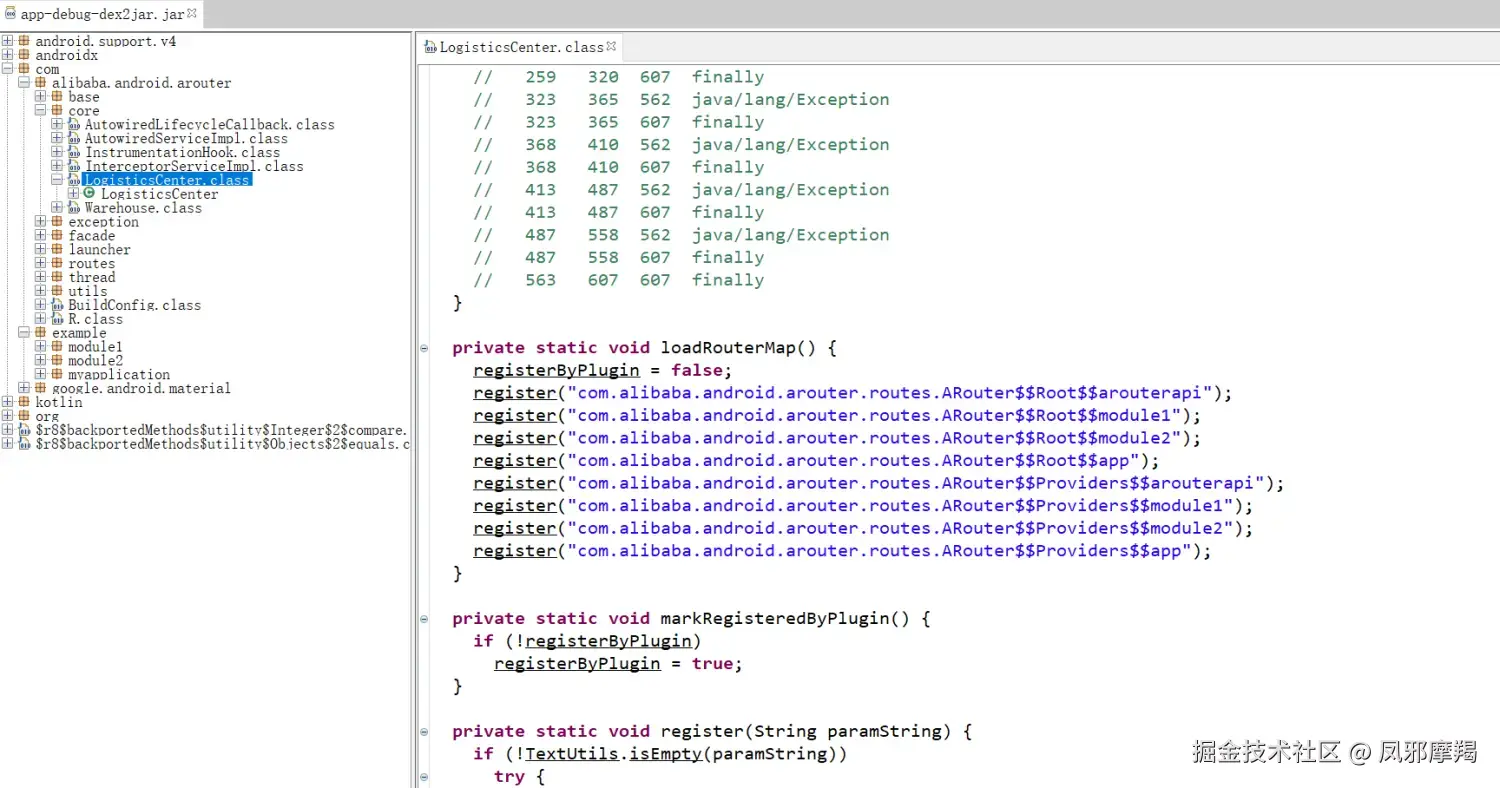Viewport: 1500px width, 788px height.
Task: Click the class file icon of LogisticsCenter.class
Action: (74, 180)
